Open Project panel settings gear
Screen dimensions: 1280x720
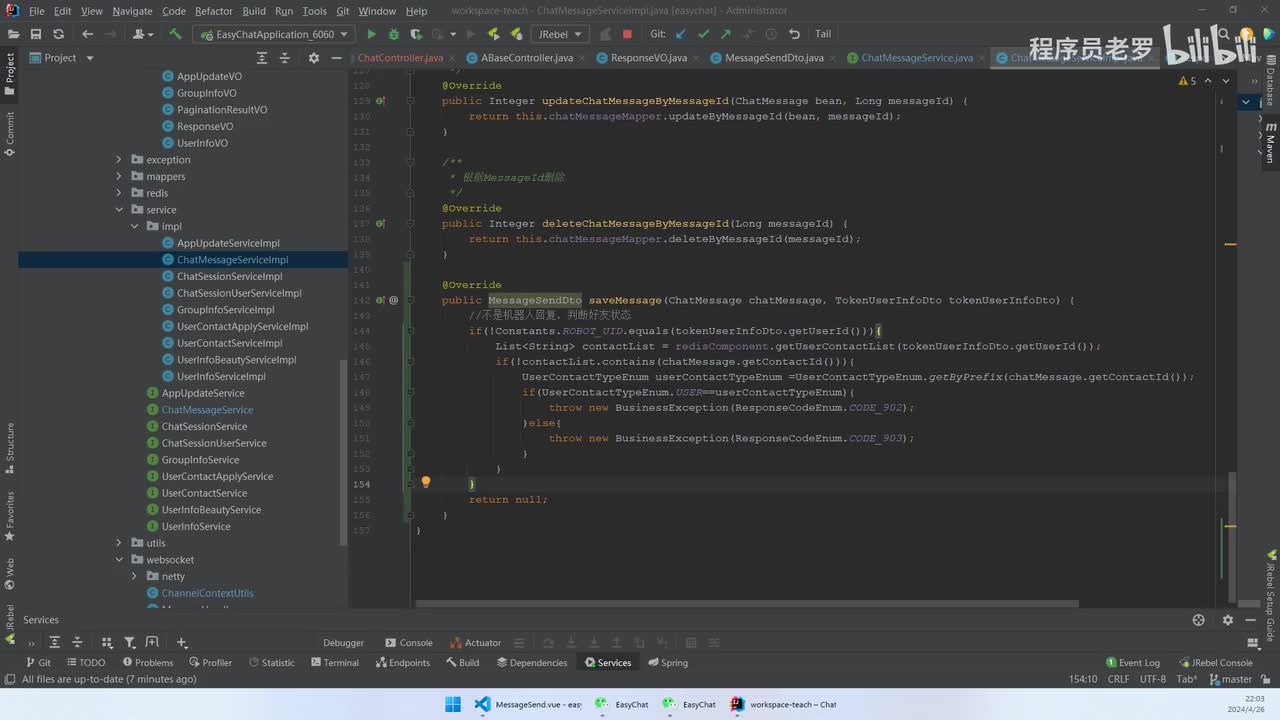tap(313, 58)
